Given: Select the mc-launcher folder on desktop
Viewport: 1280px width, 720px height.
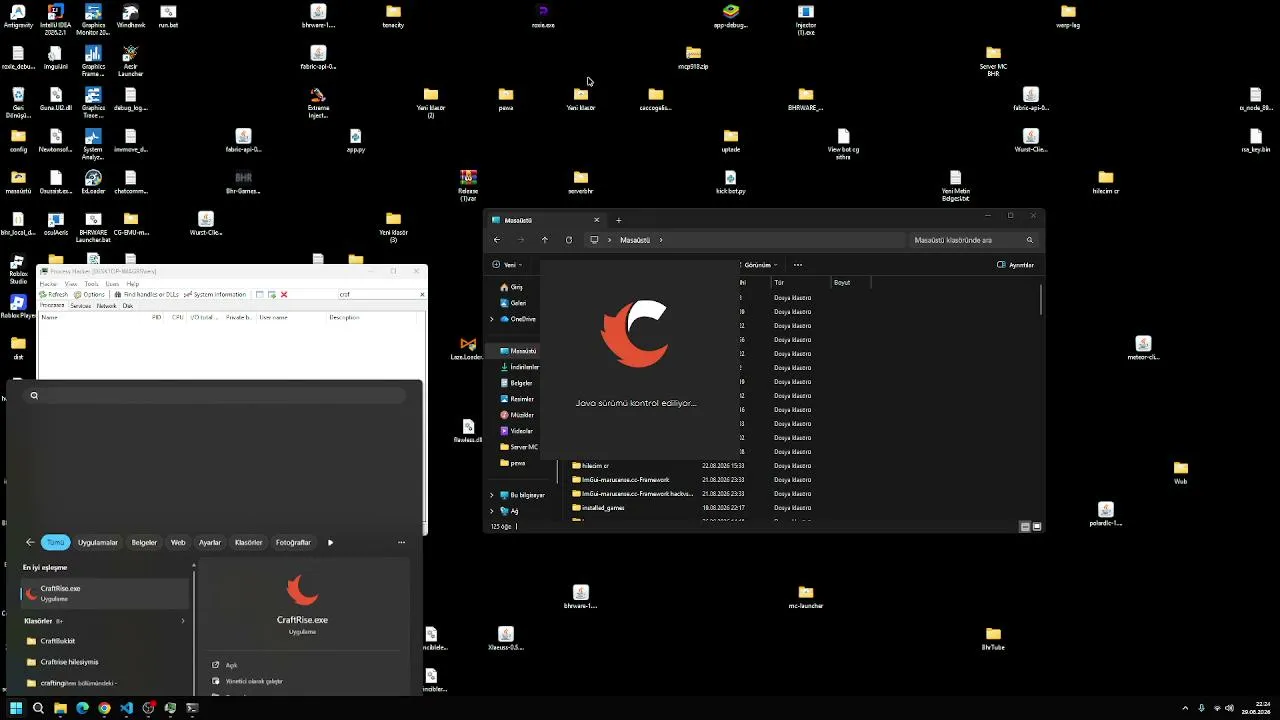Looking at the screenshot, I should click(806, 597).
